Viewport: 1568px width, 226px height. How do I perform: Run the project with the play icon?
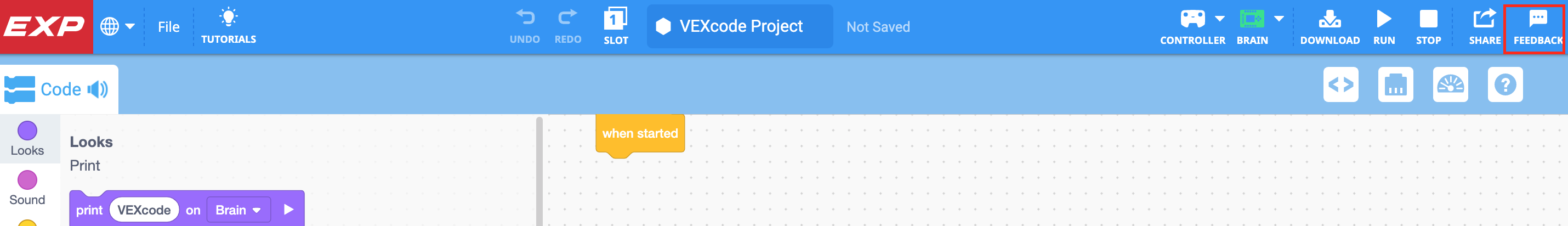pos(1384,20)
